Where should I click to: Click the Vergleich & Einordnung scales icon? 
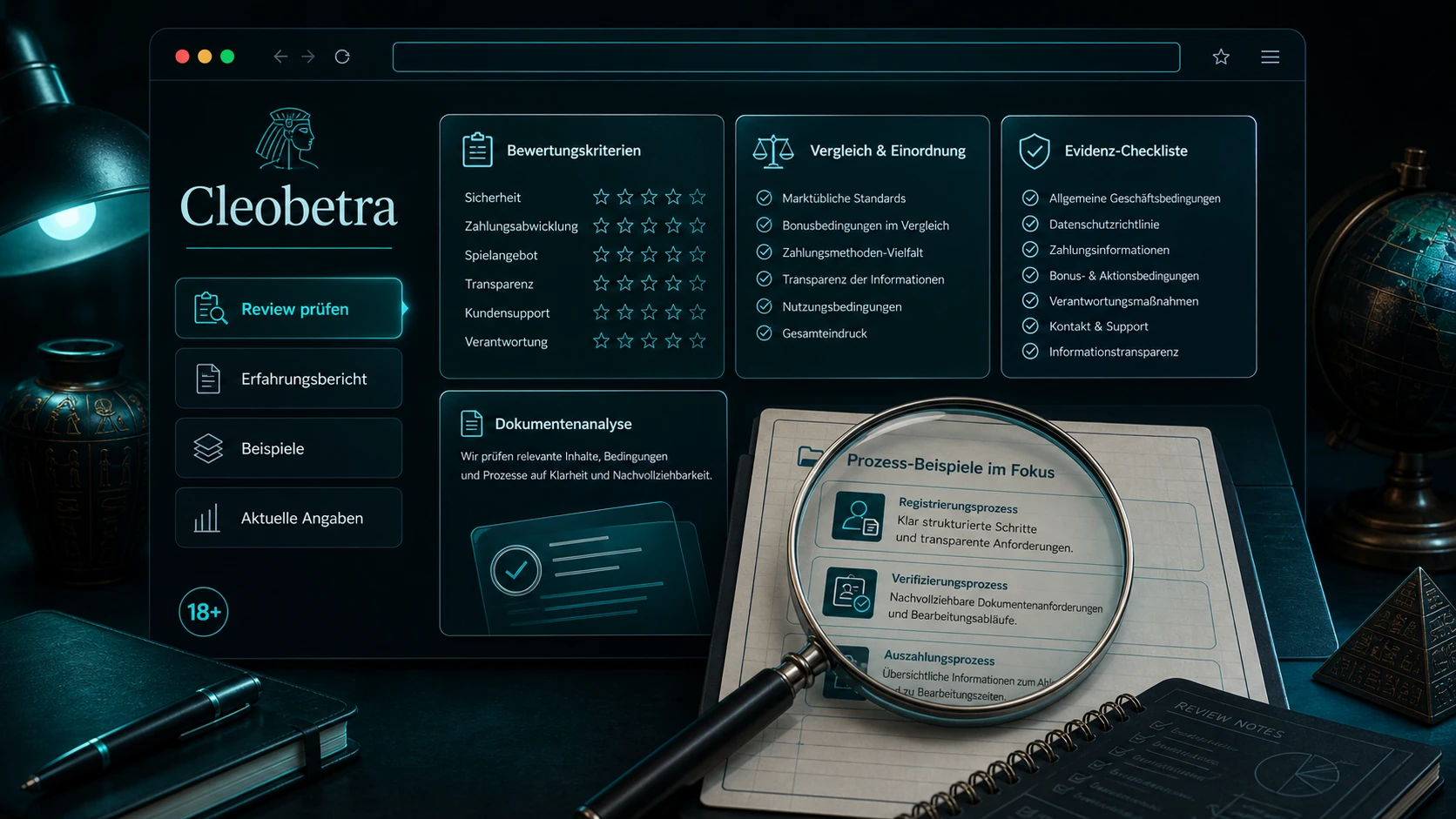(773, 151)
